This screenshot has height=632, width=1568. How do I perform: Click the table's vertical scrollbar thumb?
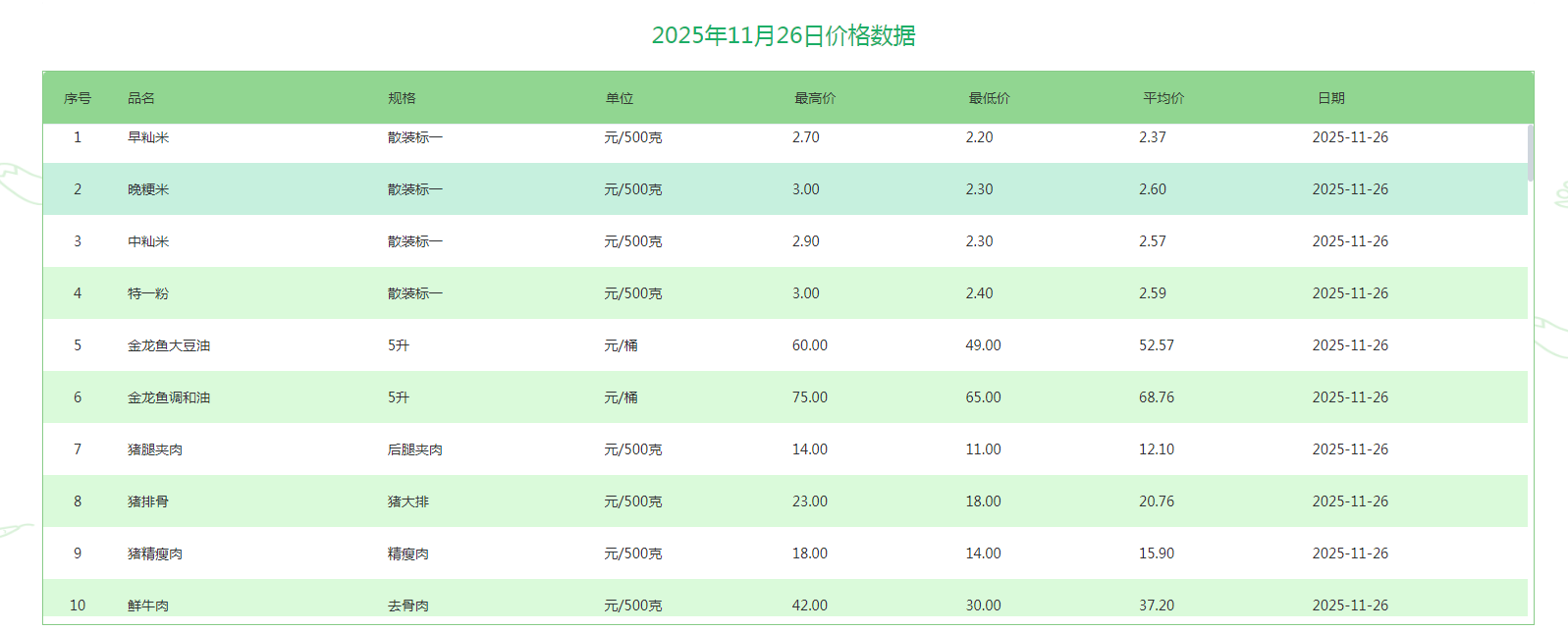pyautogui.click(x=1530, y=153)
